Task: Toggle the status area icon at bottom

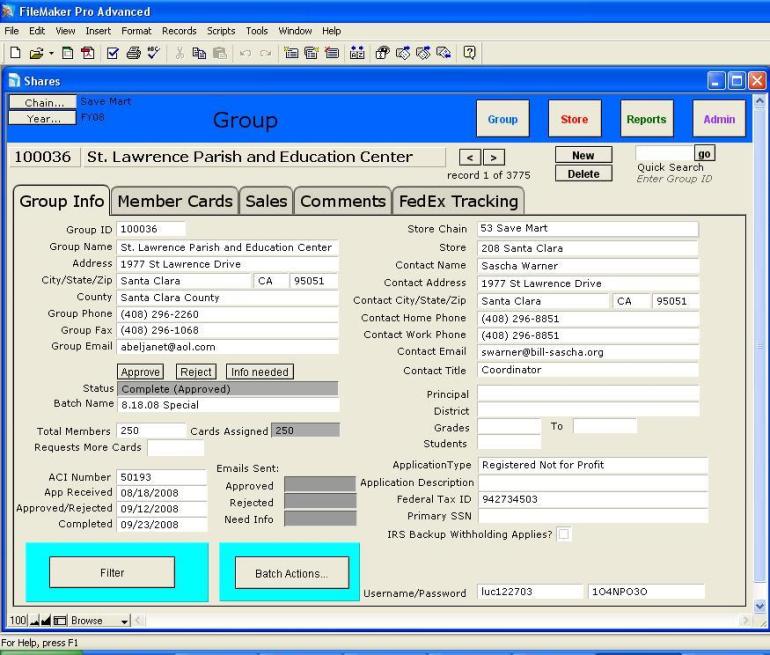Action: point(60,621)
